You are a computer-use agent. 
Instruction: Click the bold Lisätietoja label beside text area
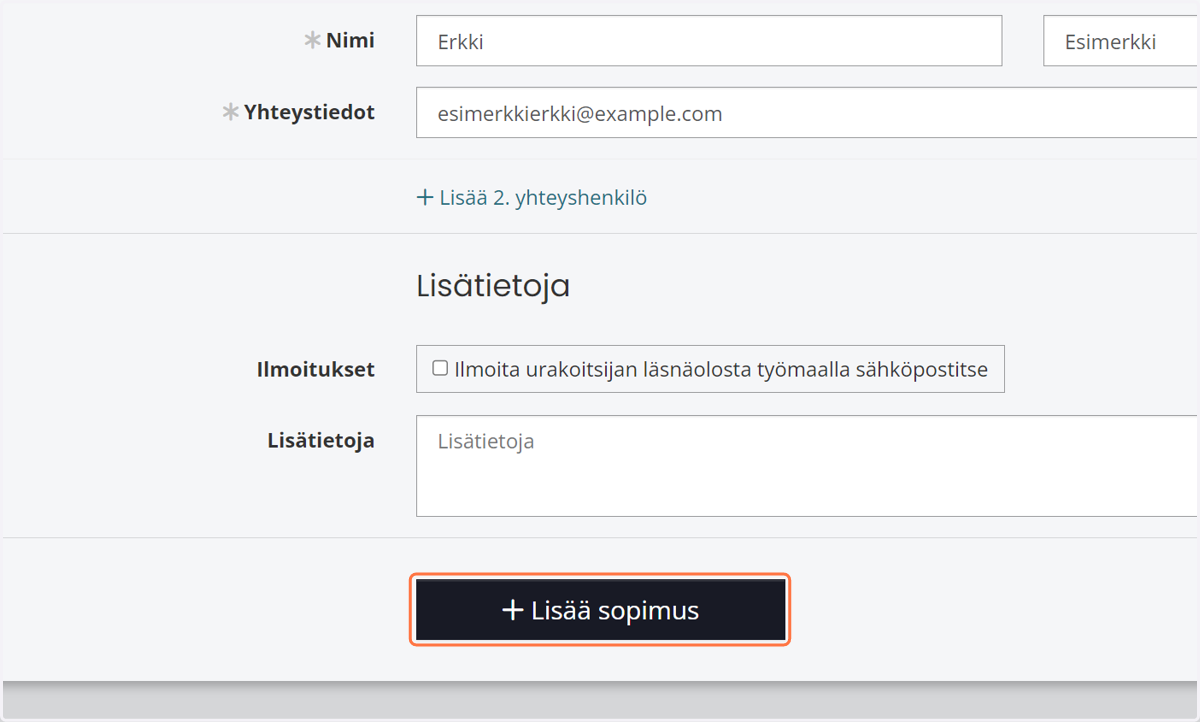321,440
